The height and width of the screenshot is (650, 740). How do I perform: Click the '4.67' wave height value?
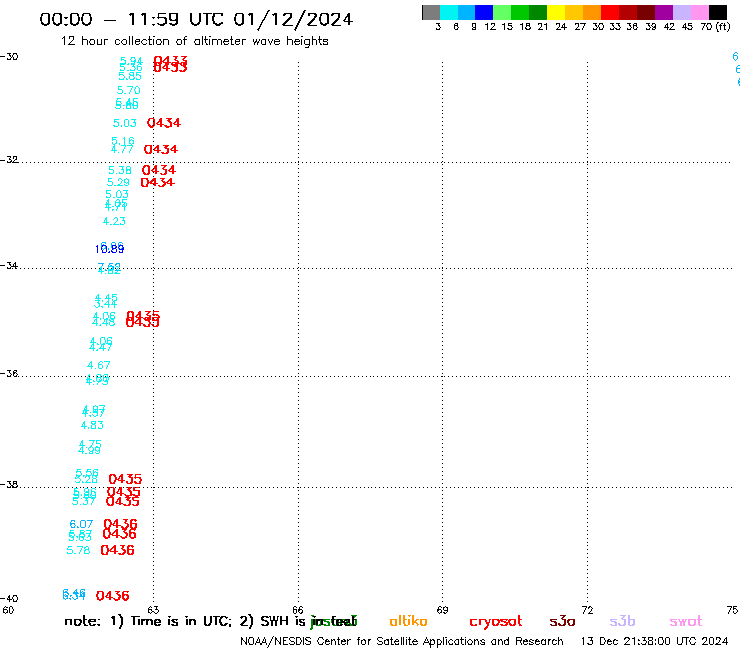pyautogui.click(x=99, y=365)
